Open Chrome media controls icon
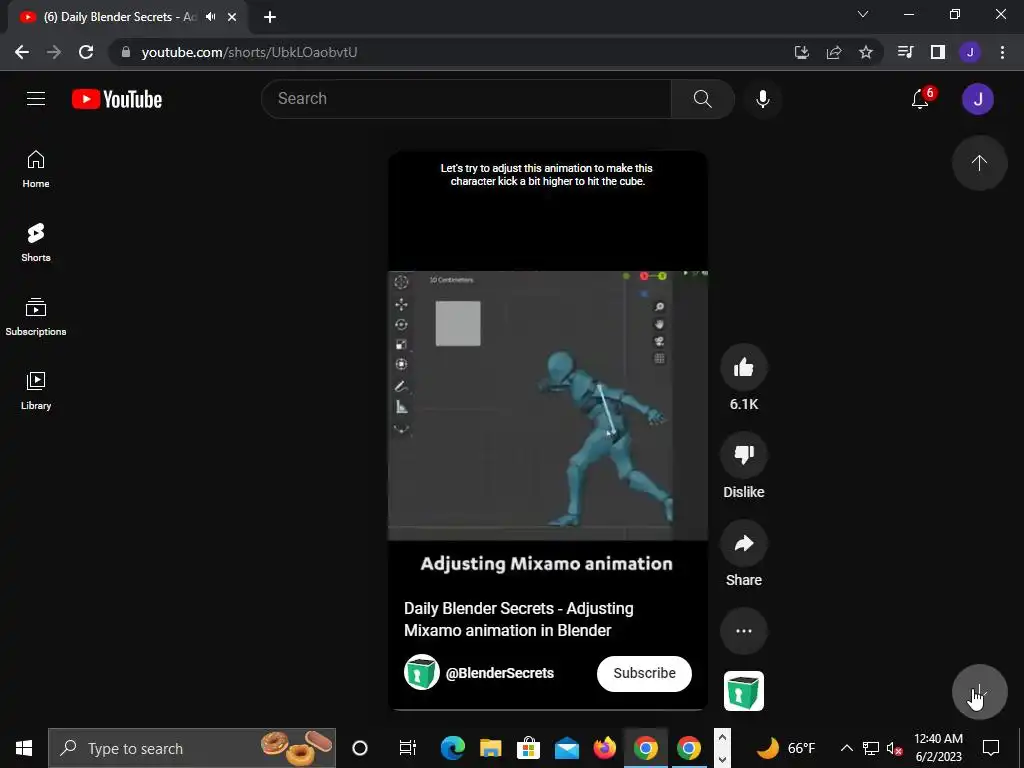This screenshot has width=1024, height=768. [905, 52]
